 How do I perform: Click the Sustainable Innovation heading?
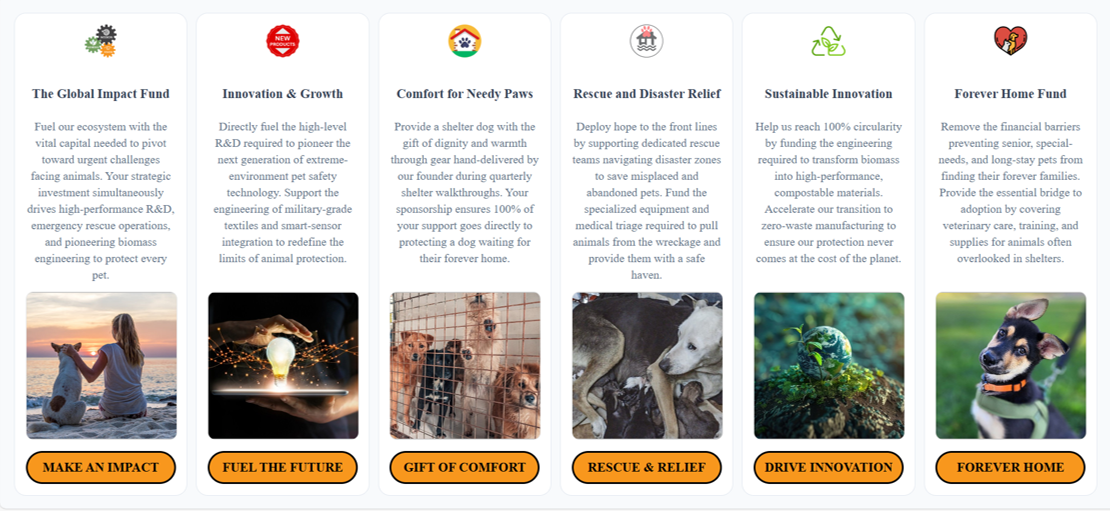tap(828, 93)
